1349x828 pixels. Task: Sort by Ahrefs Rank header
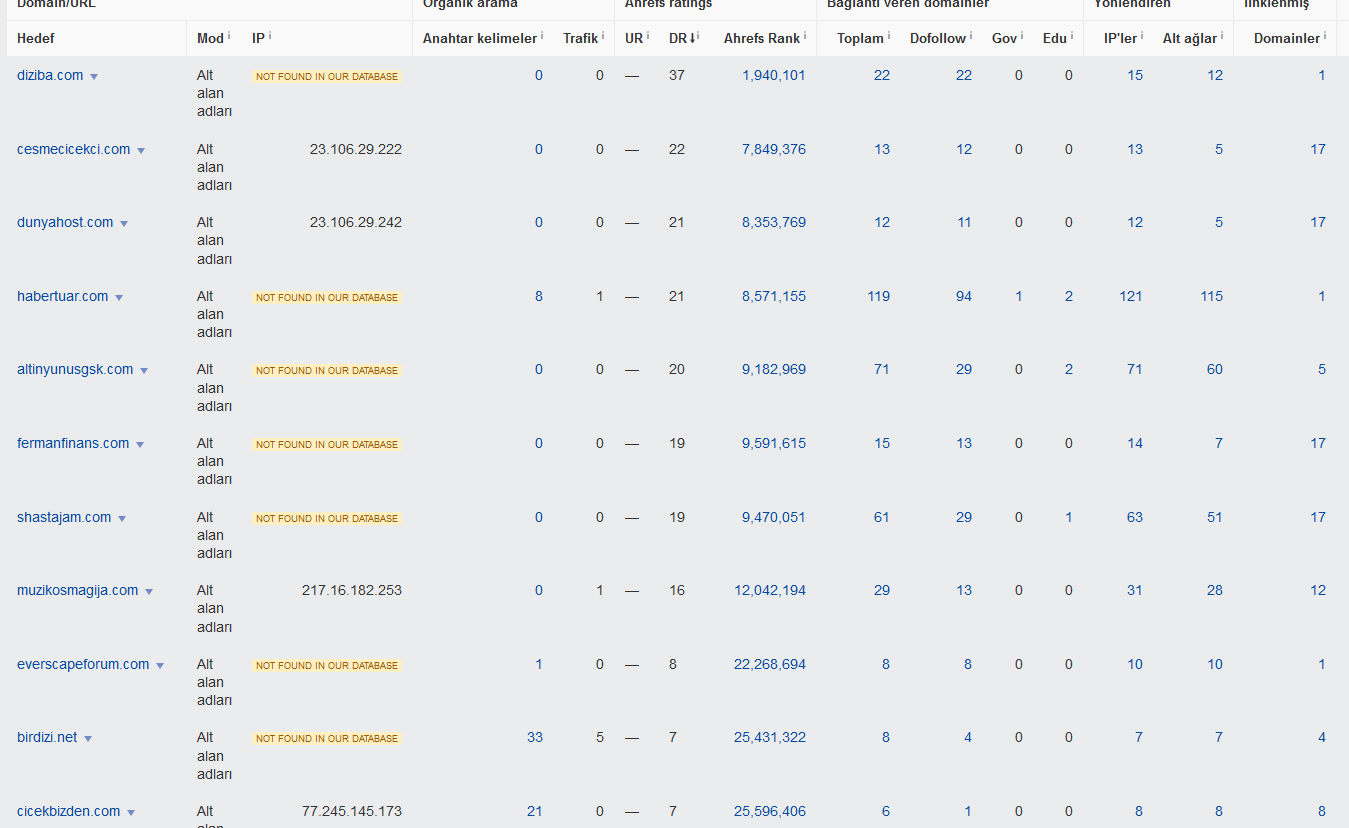tap(762, 38)
